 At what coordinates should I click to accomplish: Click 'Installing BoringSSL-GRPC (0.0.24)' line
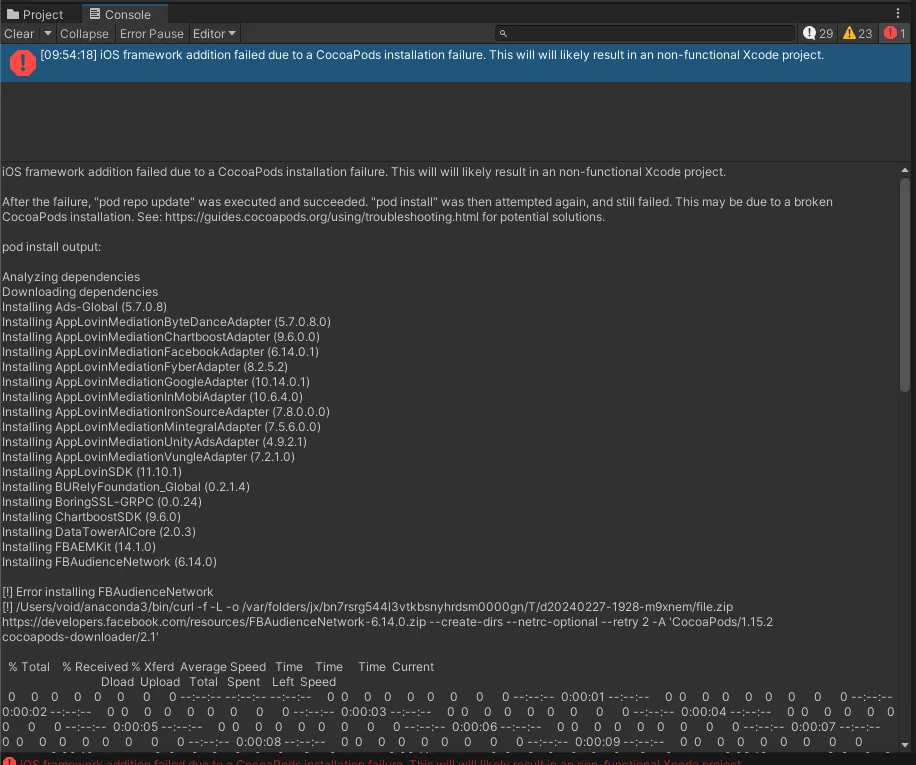click(x=102, y=502)
